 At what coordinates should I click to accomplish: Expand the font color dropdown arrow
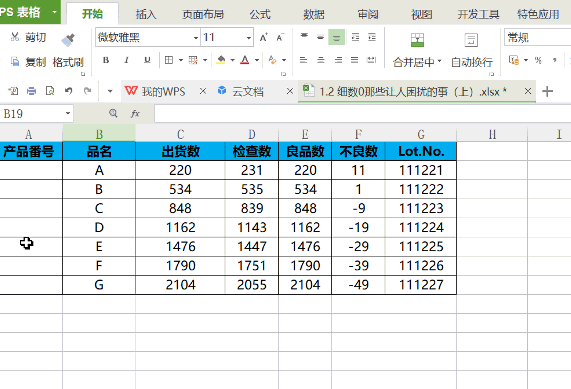coord(257,60)
